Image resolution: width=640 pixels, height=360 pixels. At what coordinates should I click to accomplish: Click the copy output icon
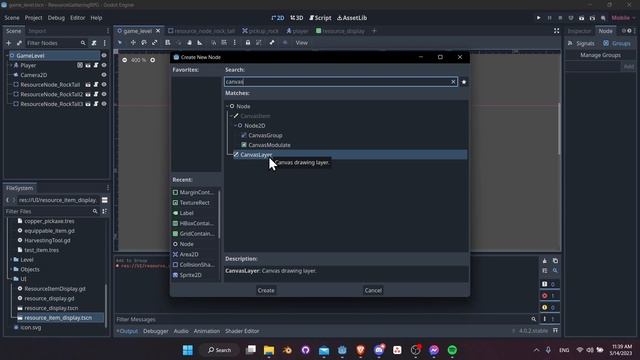pyautogui.click(x=555, y=261)
